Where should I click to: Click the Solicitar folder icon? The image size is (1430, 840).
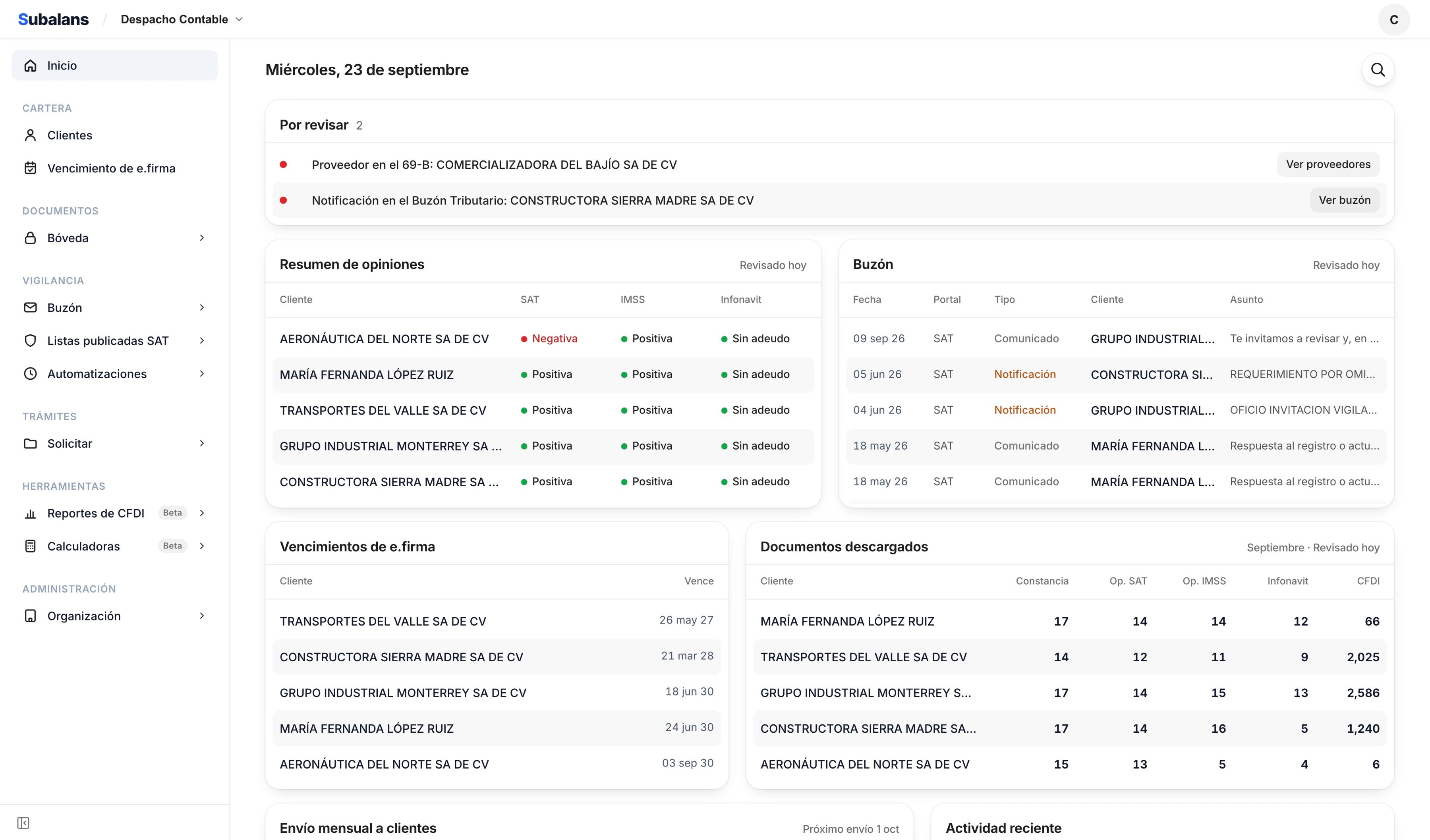[31, 443]
